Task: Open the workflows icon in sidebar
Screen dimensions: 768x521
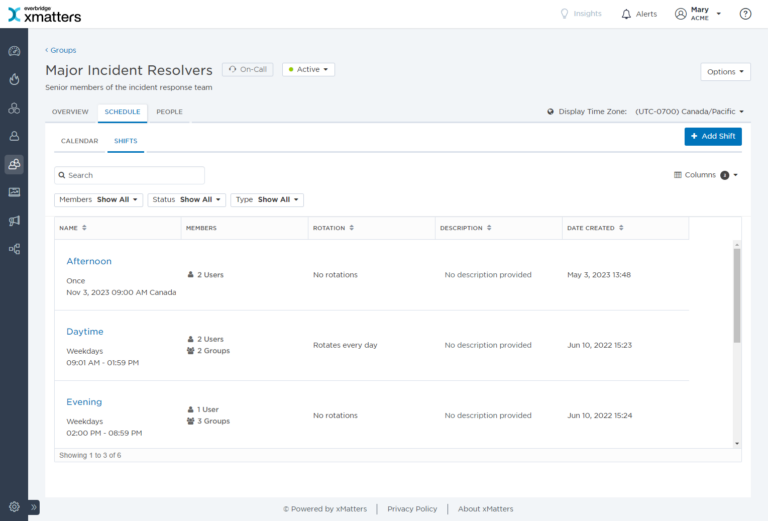Action: click(14, 249)
